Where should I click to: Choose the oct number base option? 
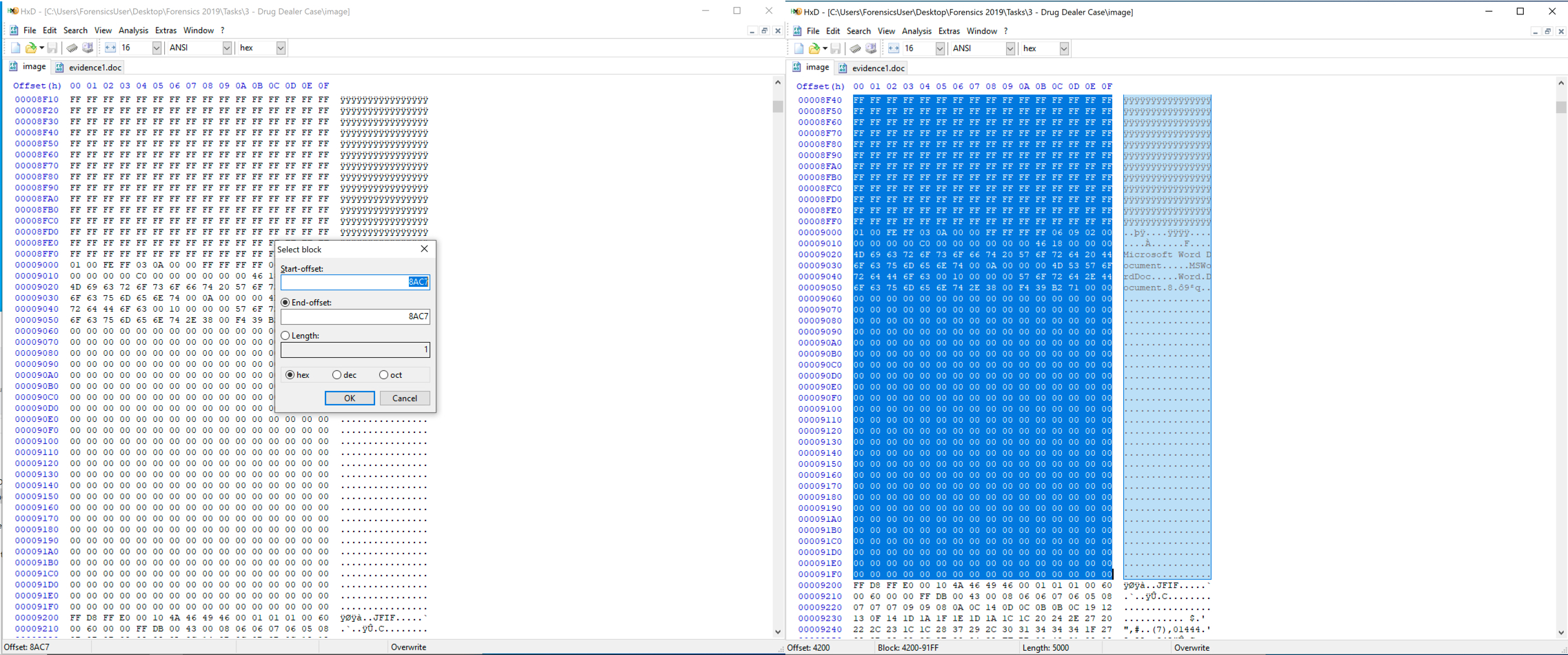click(x=383, y=375)
